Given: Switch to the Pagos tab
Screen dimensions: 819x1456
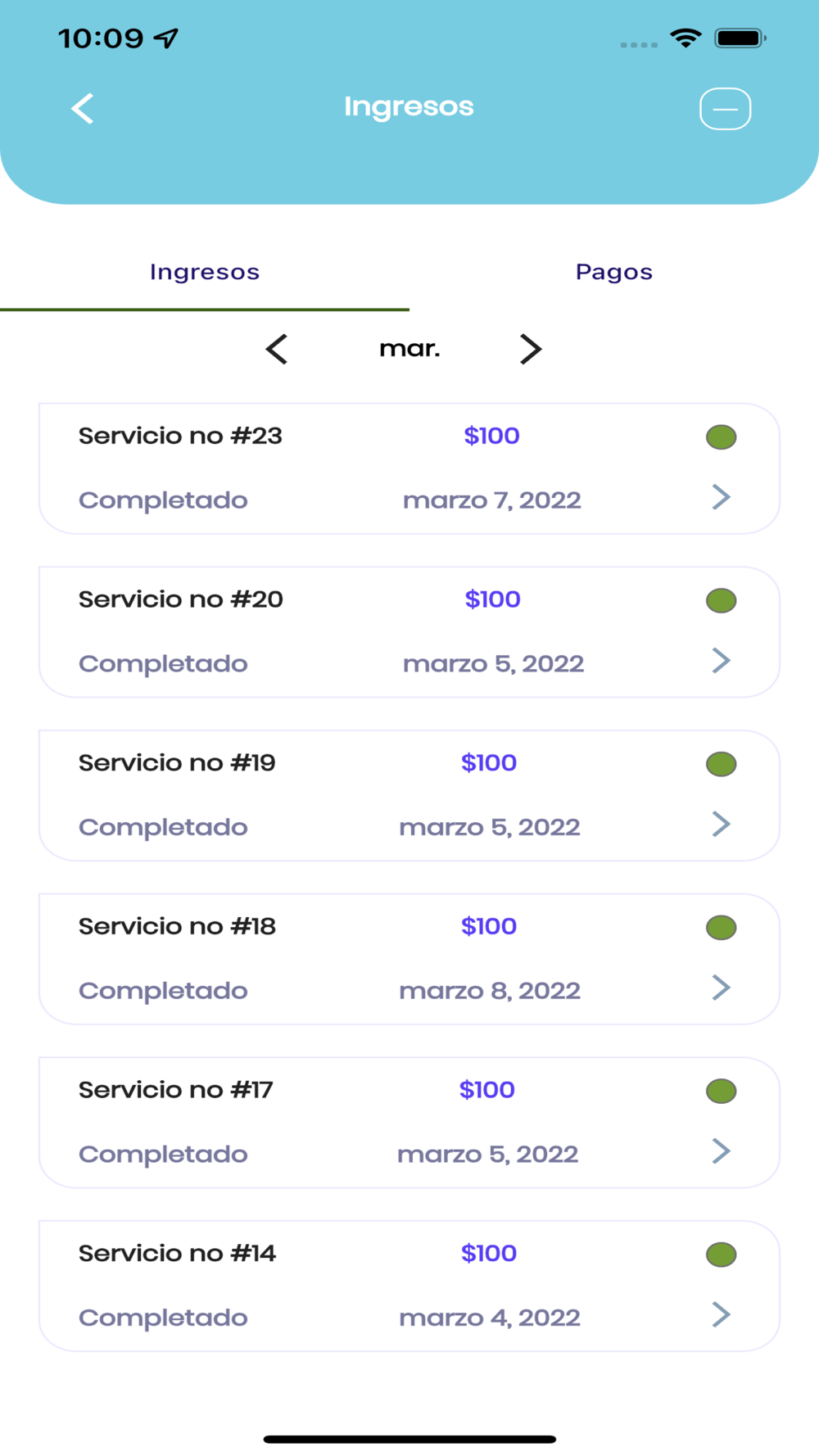Looking at the screenshot, I should click(614, 272).
